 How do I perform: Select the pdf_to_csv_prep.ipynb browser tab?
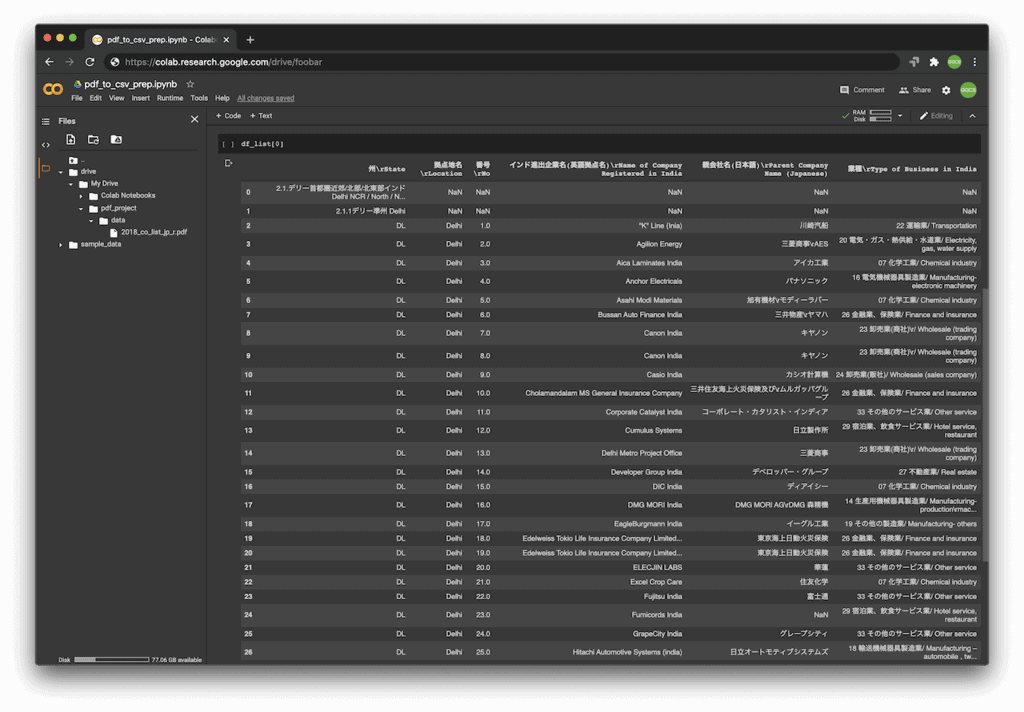[161, 40]
